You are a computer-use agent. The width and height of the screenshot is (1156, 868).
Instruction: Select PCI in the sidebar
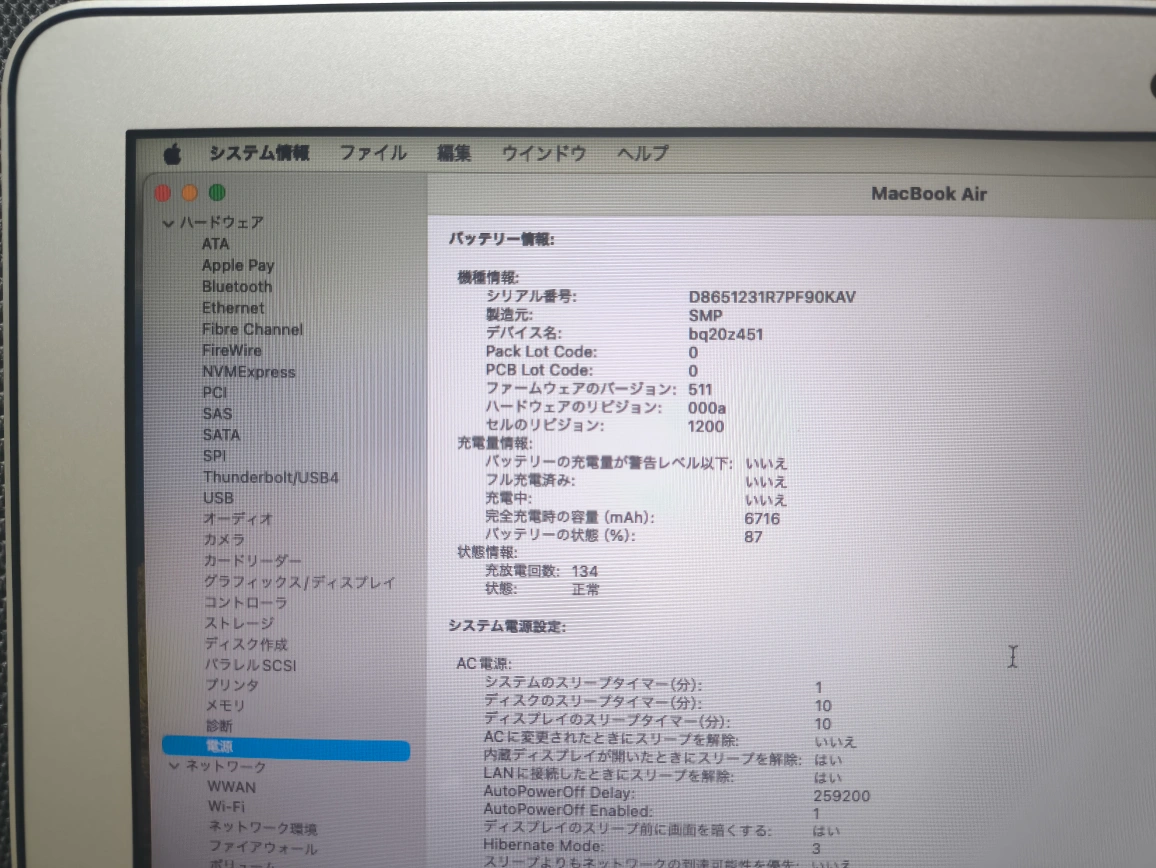(215, 393)
